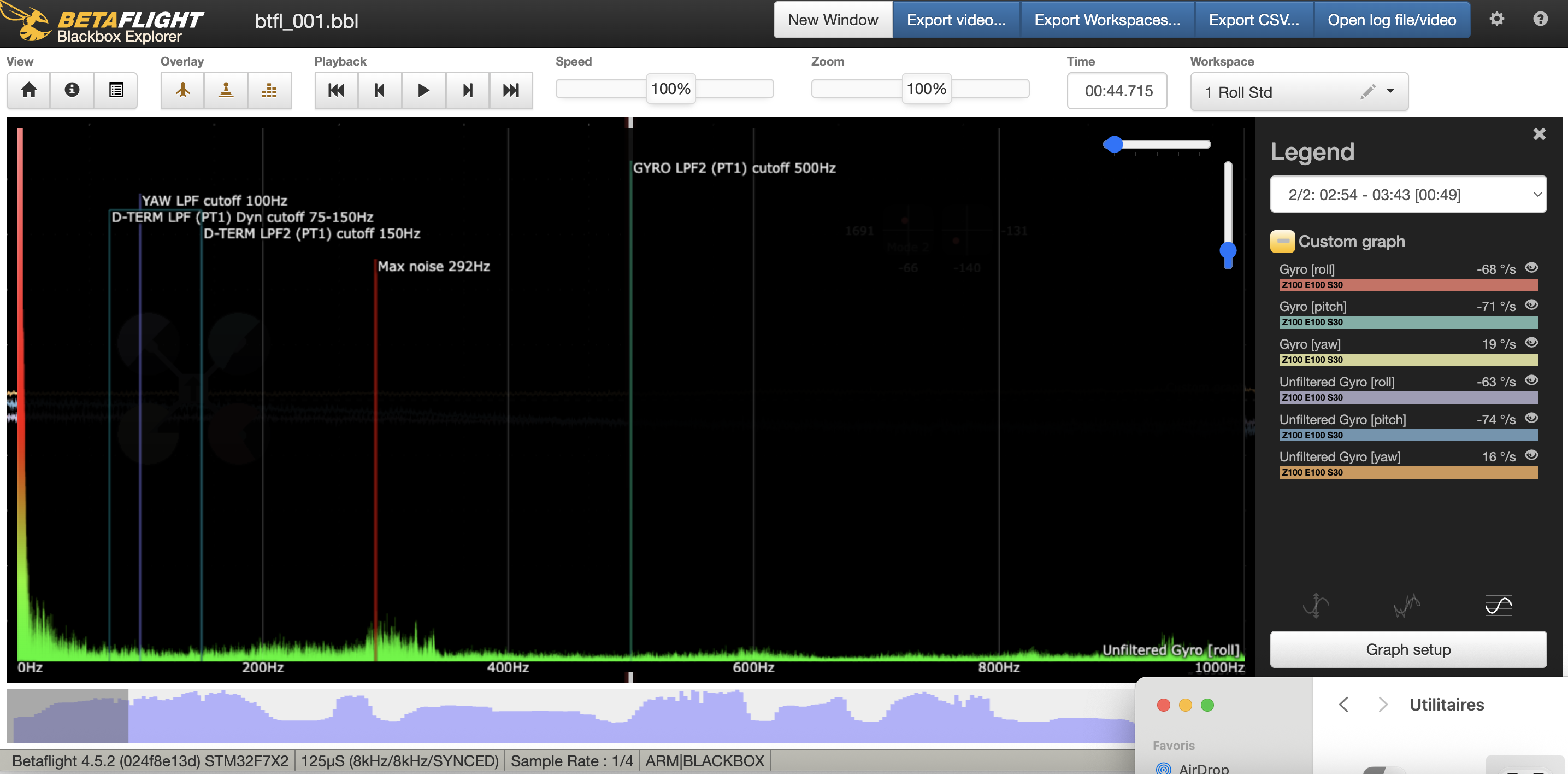Hide the Gyro [roll] trace
The width and height of the screenshot is (1568, 774).
tap(1531, 268)
